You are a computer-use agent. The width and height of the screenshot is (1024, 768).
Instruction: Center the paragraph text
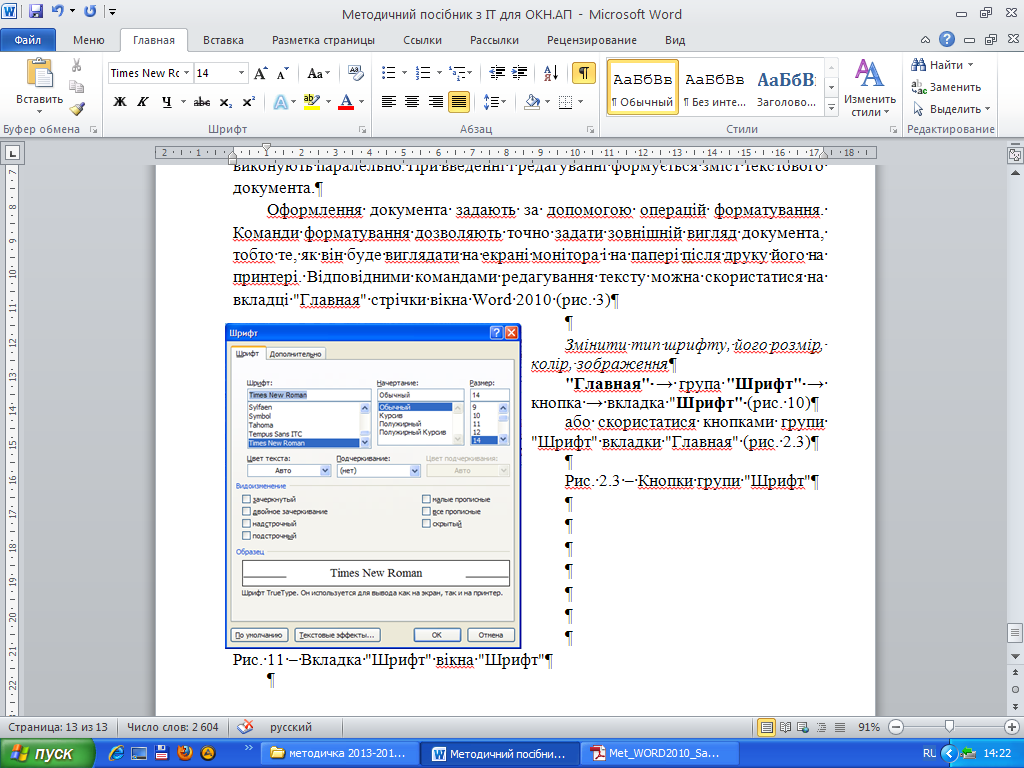pos(412,102)
